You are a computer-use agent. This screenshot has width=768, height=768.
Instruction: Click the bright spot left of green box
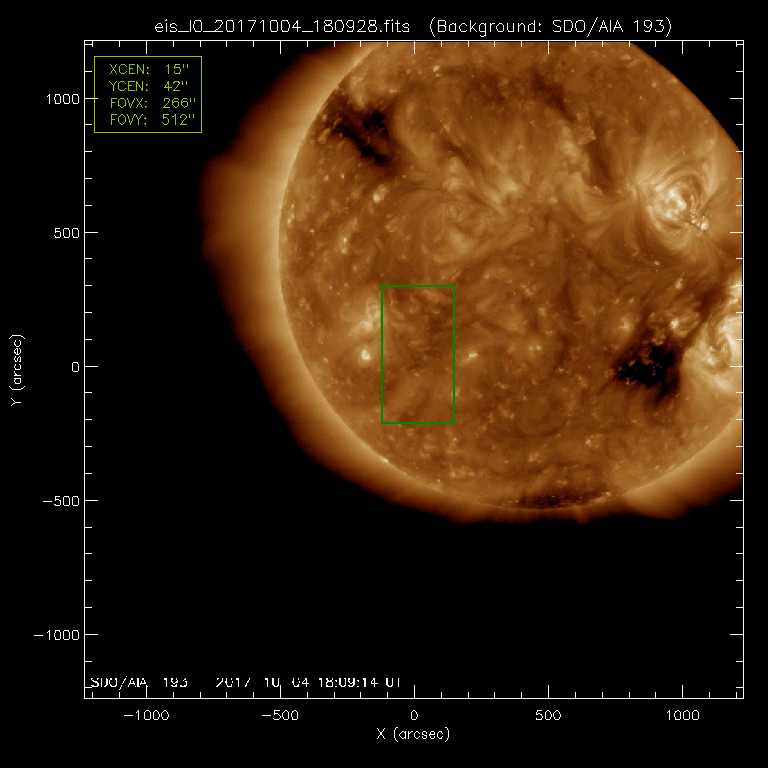(365, 354)
